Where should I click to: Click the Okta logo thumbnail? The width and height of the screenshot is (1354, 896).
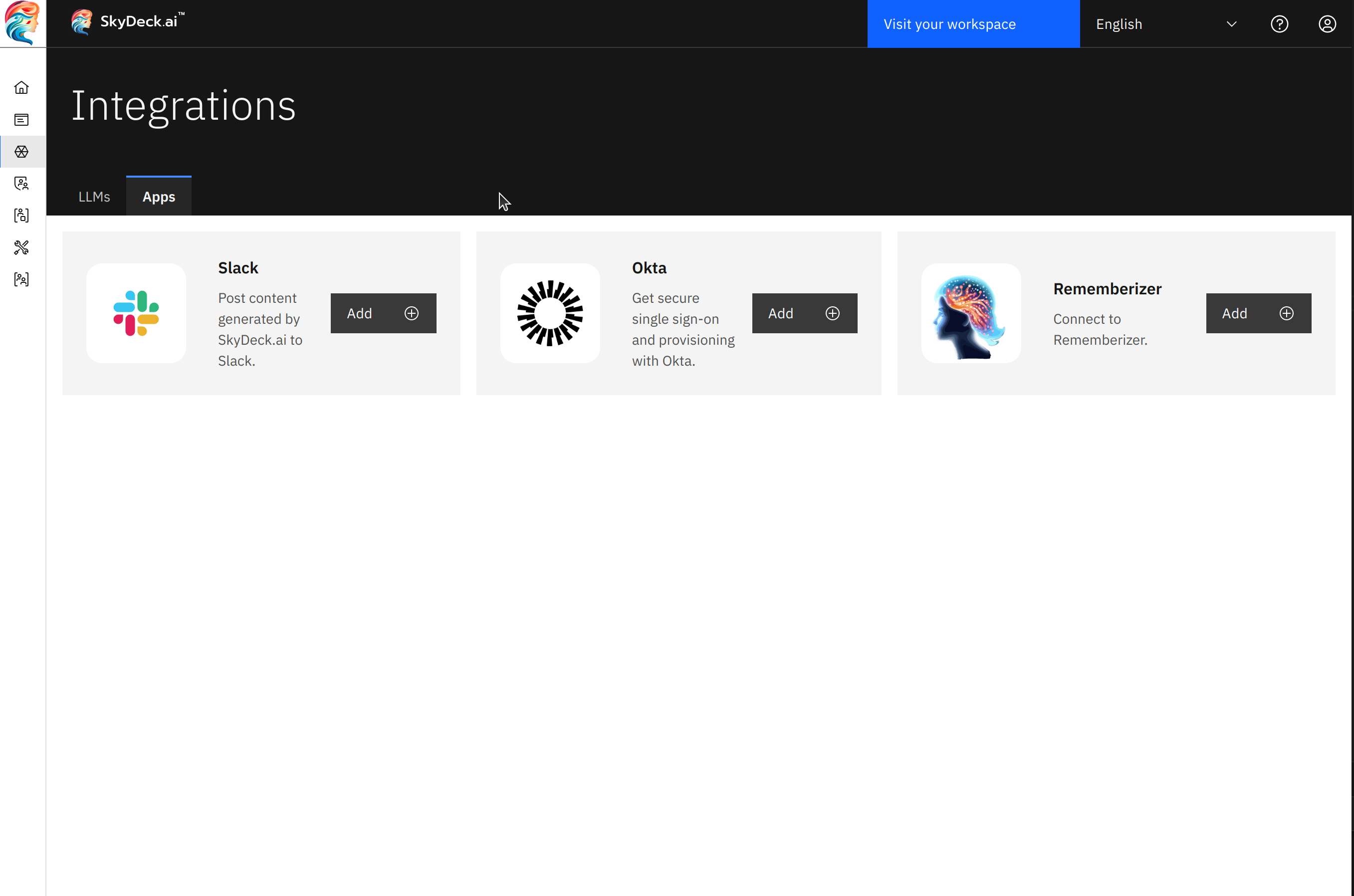(x=550, y=313)
